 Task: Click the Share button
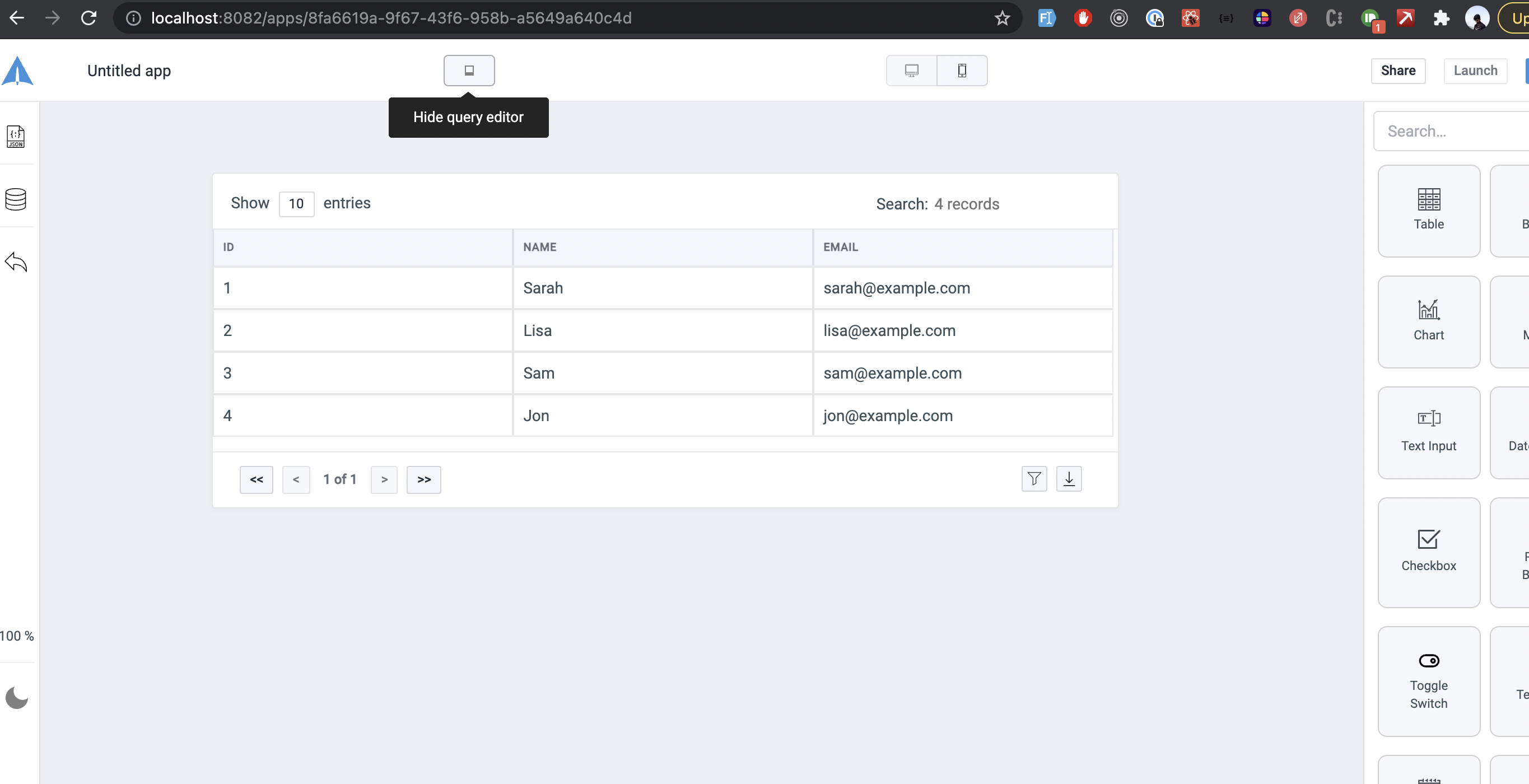pyautogui.click(x=1399, y=70)
